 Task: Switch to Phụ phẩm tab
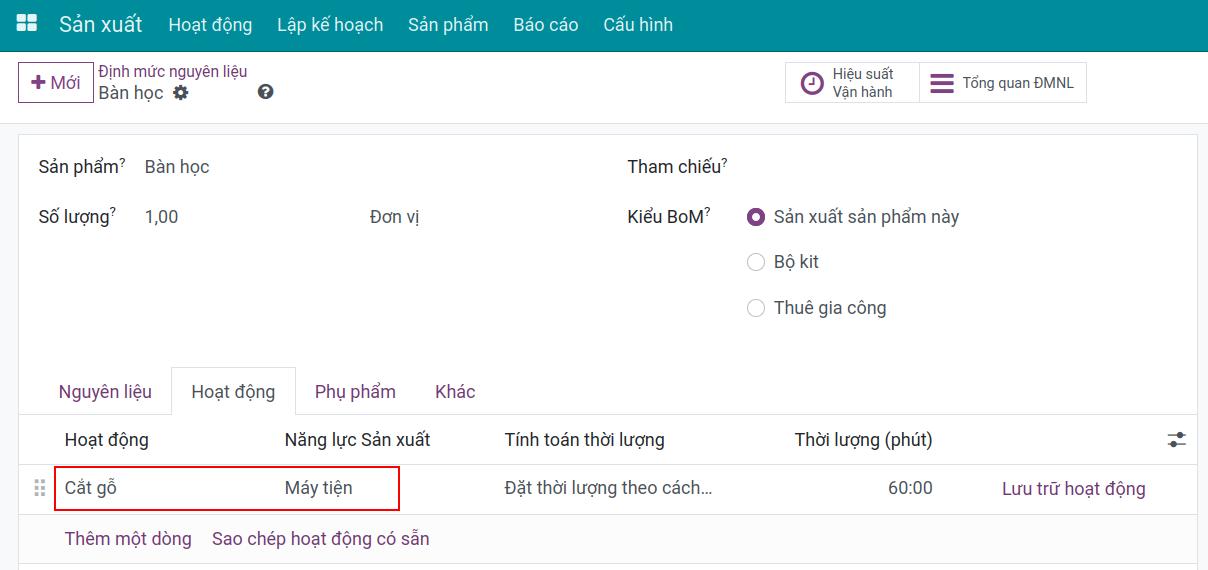[x=355, y=392]
